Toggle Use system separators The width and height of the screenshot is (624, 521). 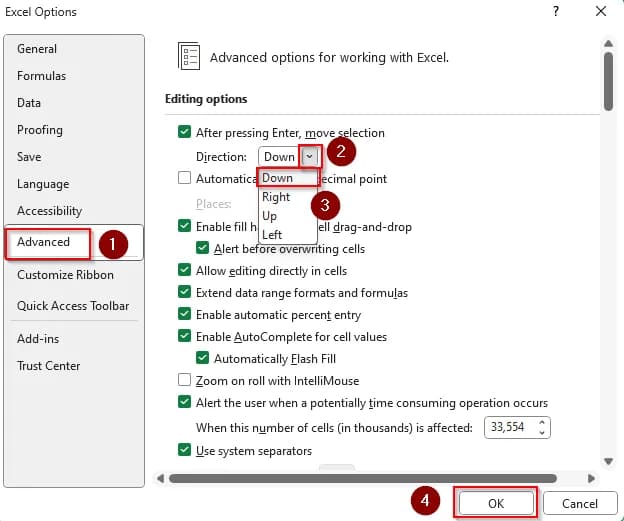(184, 450)
